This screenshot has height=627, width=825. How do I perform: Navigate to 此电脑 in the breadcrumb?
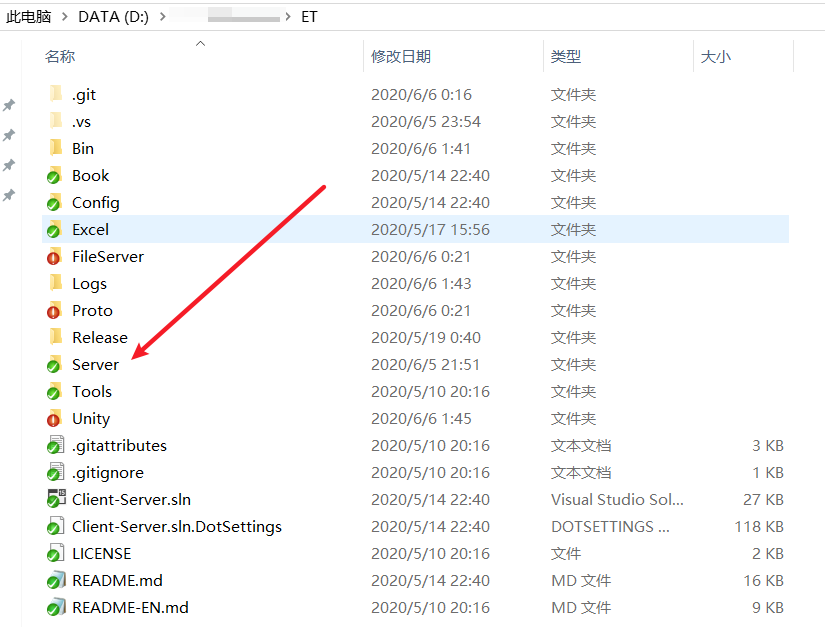pyautogui.click(x=28, y=17)
